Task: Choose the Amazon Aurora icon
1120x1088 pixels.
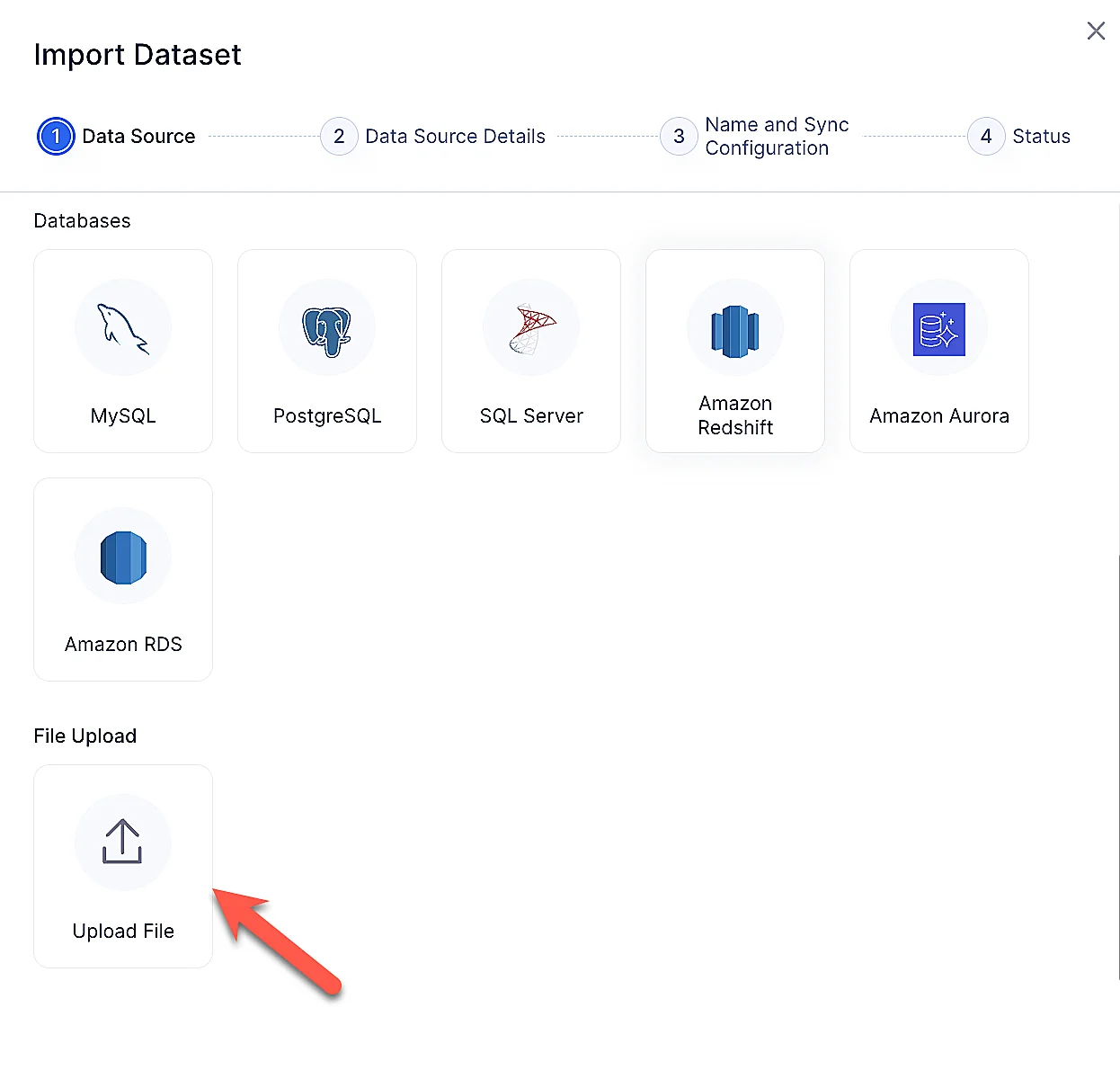Action: tap(938, 329)
